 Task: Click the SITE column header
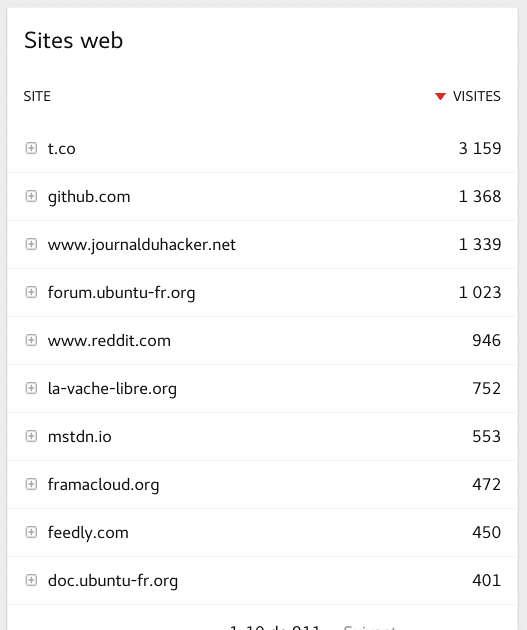37,96
